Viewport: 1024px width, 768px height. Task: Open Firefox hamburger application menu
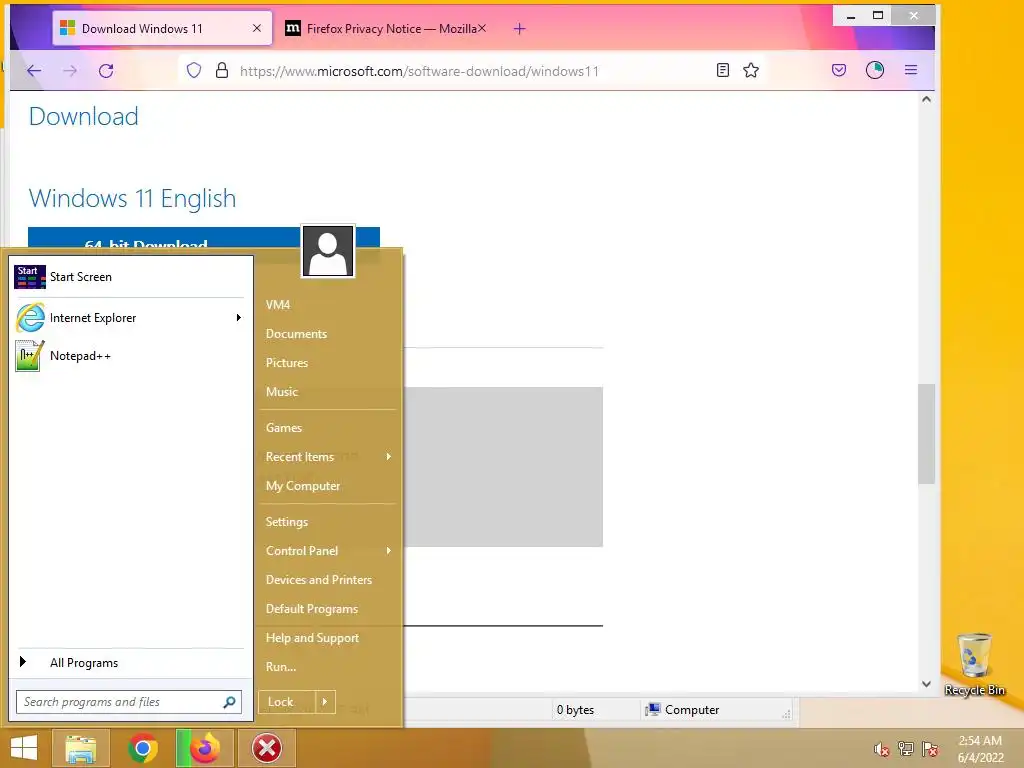[x=911, y=71]
